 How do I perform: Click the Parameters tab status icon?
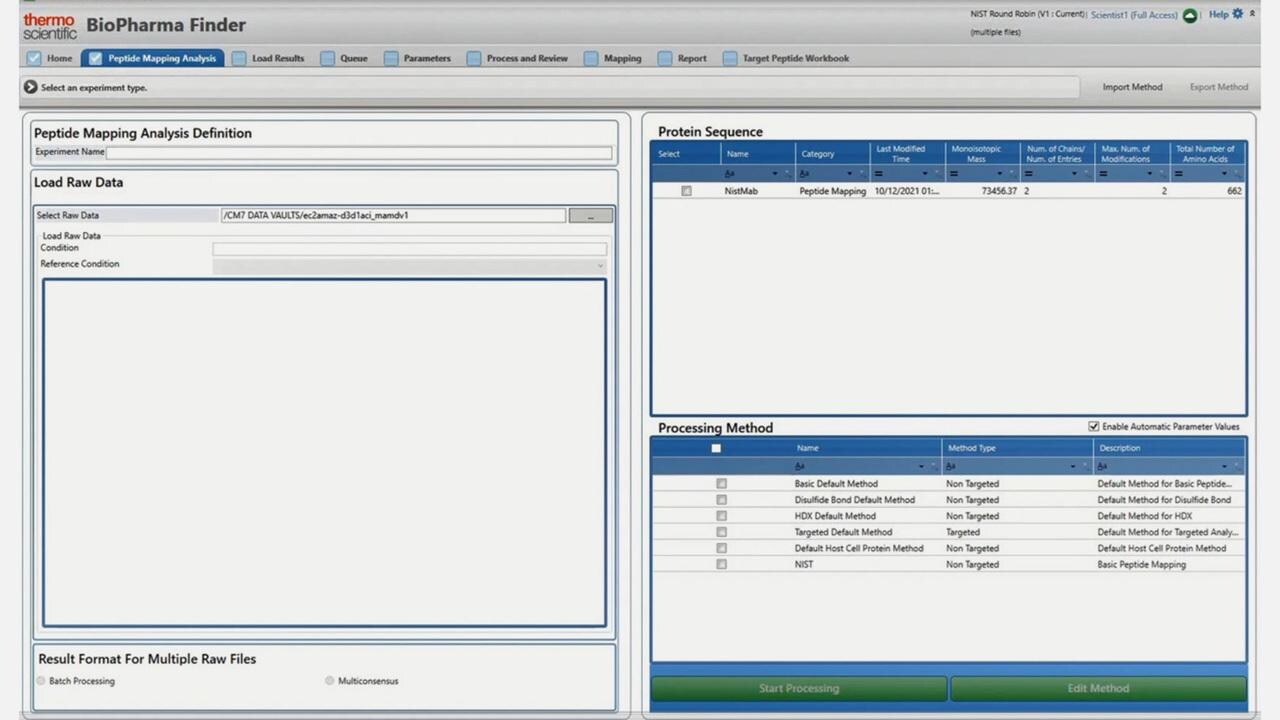point(390,58)
